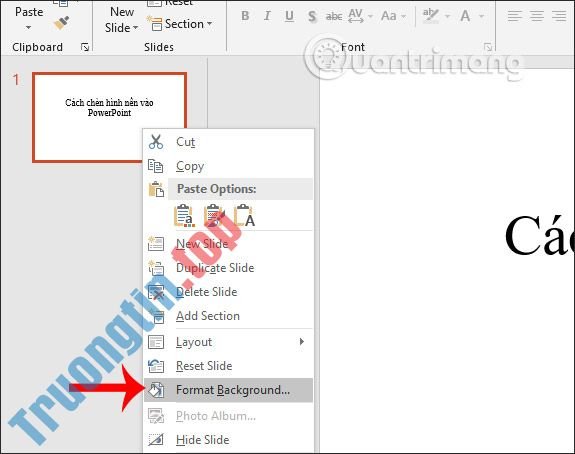Click the text highlight color icon

pyautogui.click(x=430, y=16)
